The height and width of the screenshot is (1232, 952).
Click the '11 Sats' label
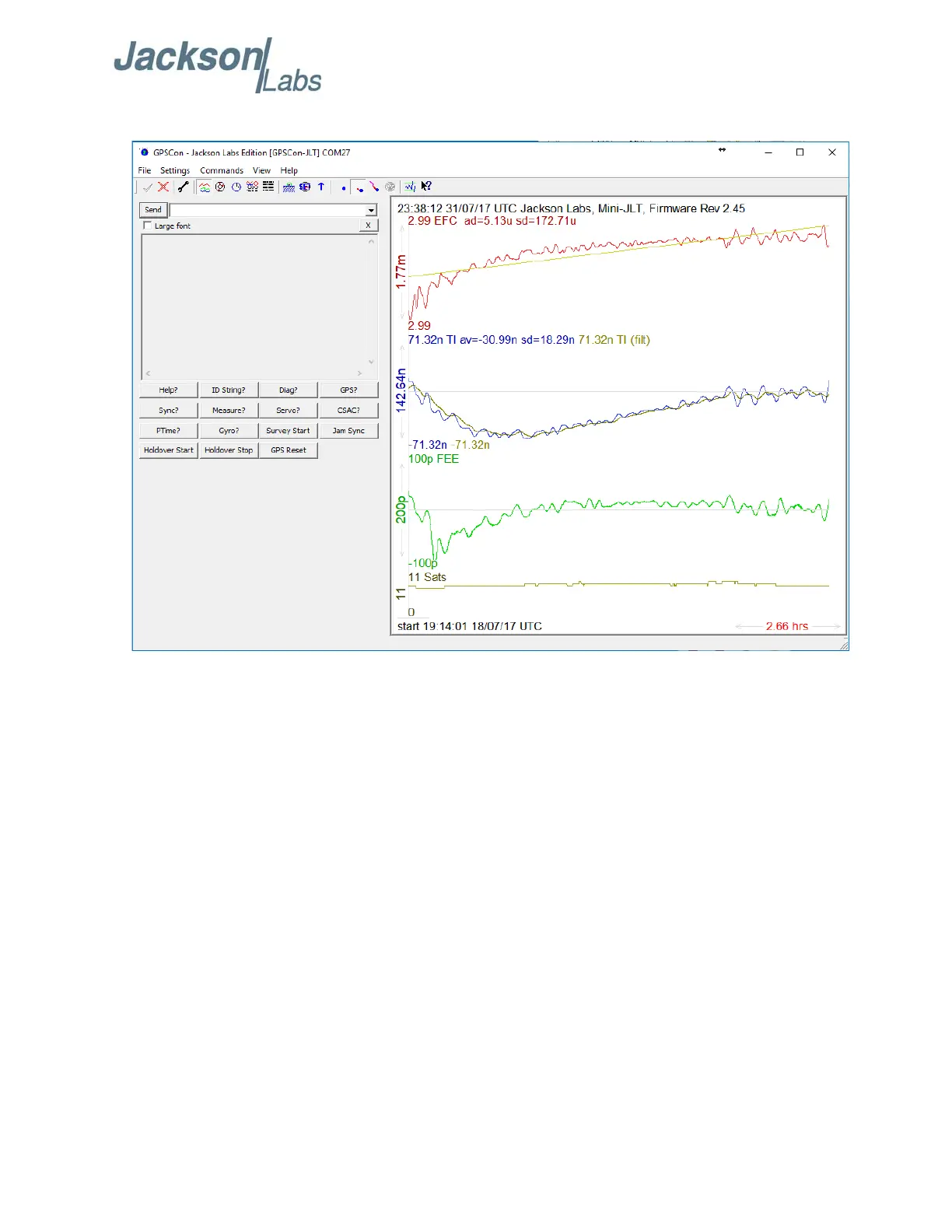427,577
